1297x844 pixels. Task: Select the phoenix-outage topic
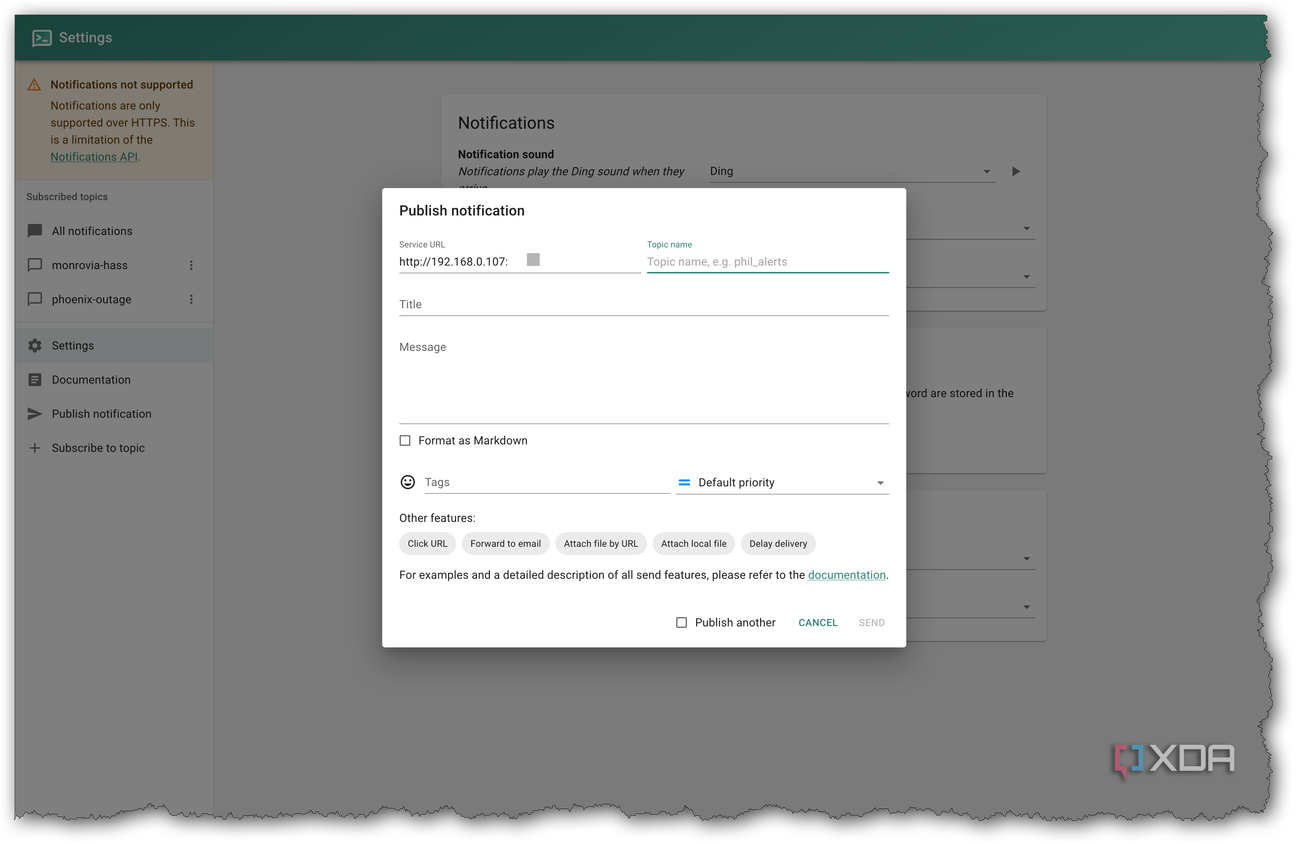click(114, 299)
